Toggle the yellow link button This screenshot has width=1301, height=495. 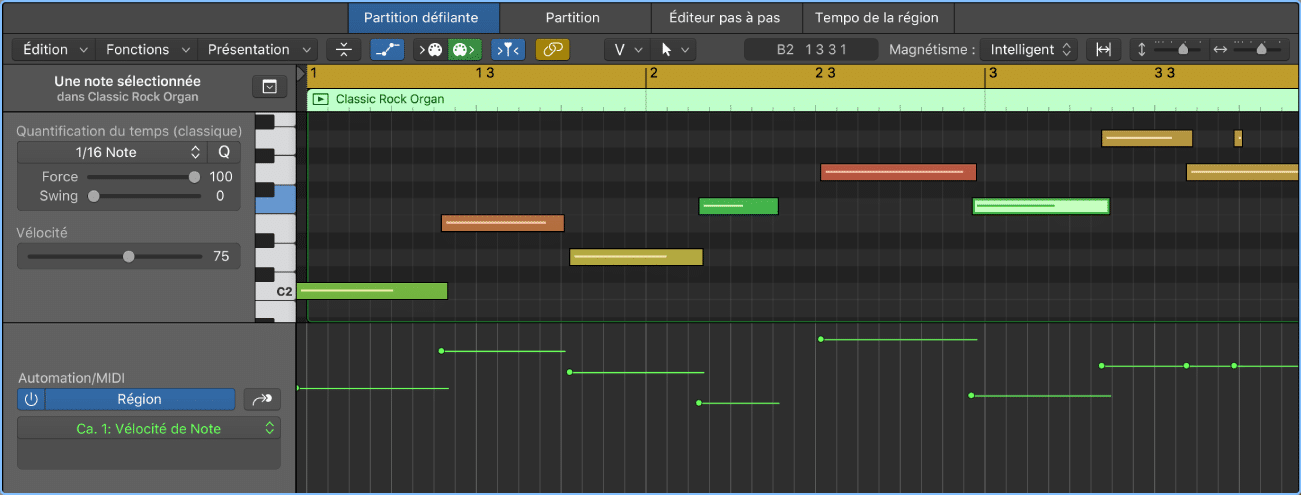pyautogui.click(x=552, y=49)
